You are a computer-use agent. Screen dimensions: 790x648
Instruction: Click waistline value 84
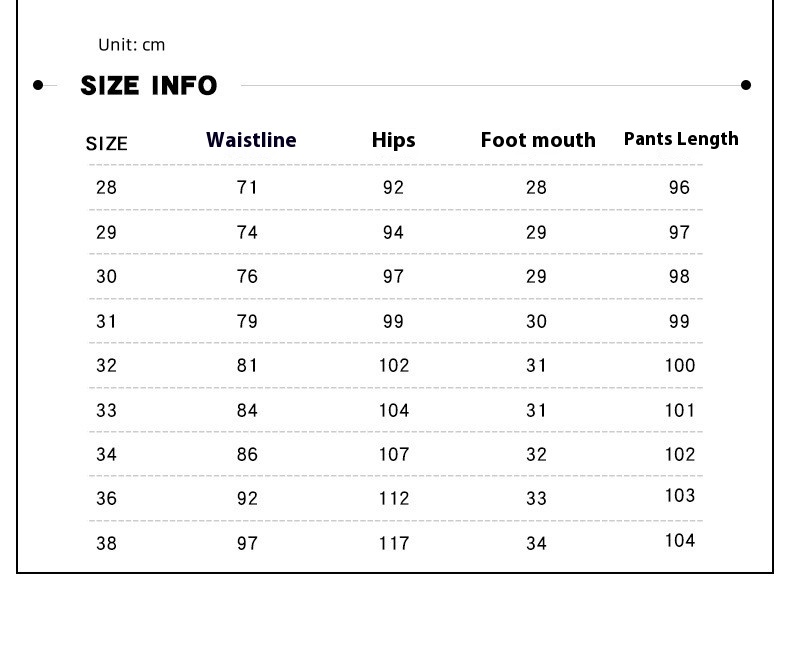[247, 410]
